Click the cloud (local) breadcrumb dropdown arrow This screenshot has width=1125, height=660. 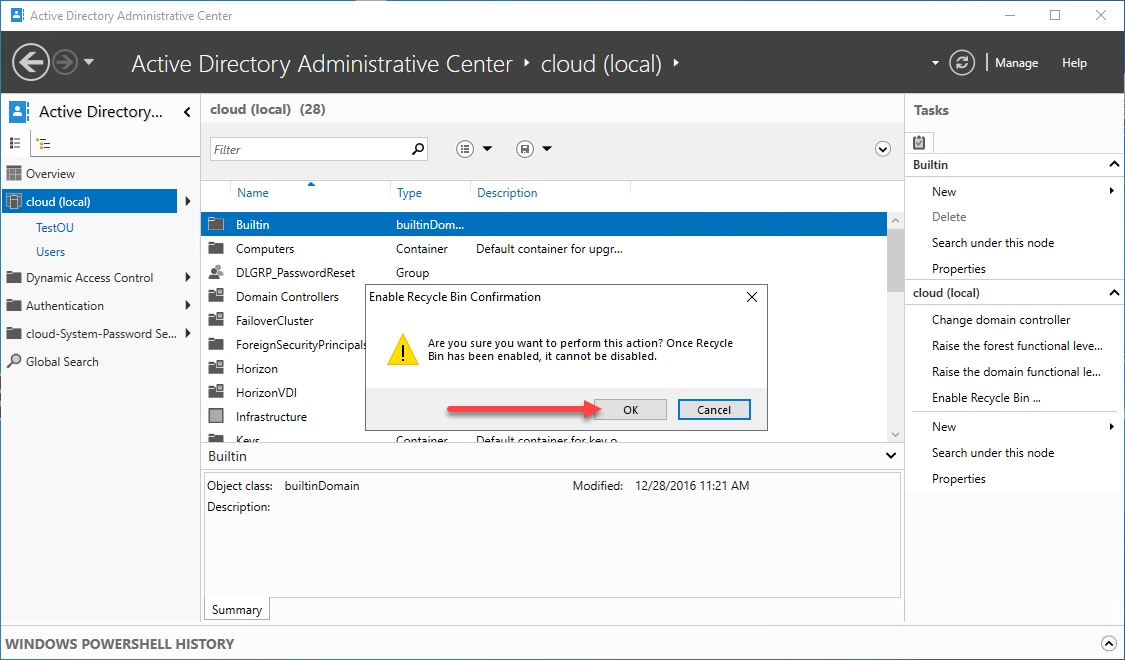click(x=676, y=63)
